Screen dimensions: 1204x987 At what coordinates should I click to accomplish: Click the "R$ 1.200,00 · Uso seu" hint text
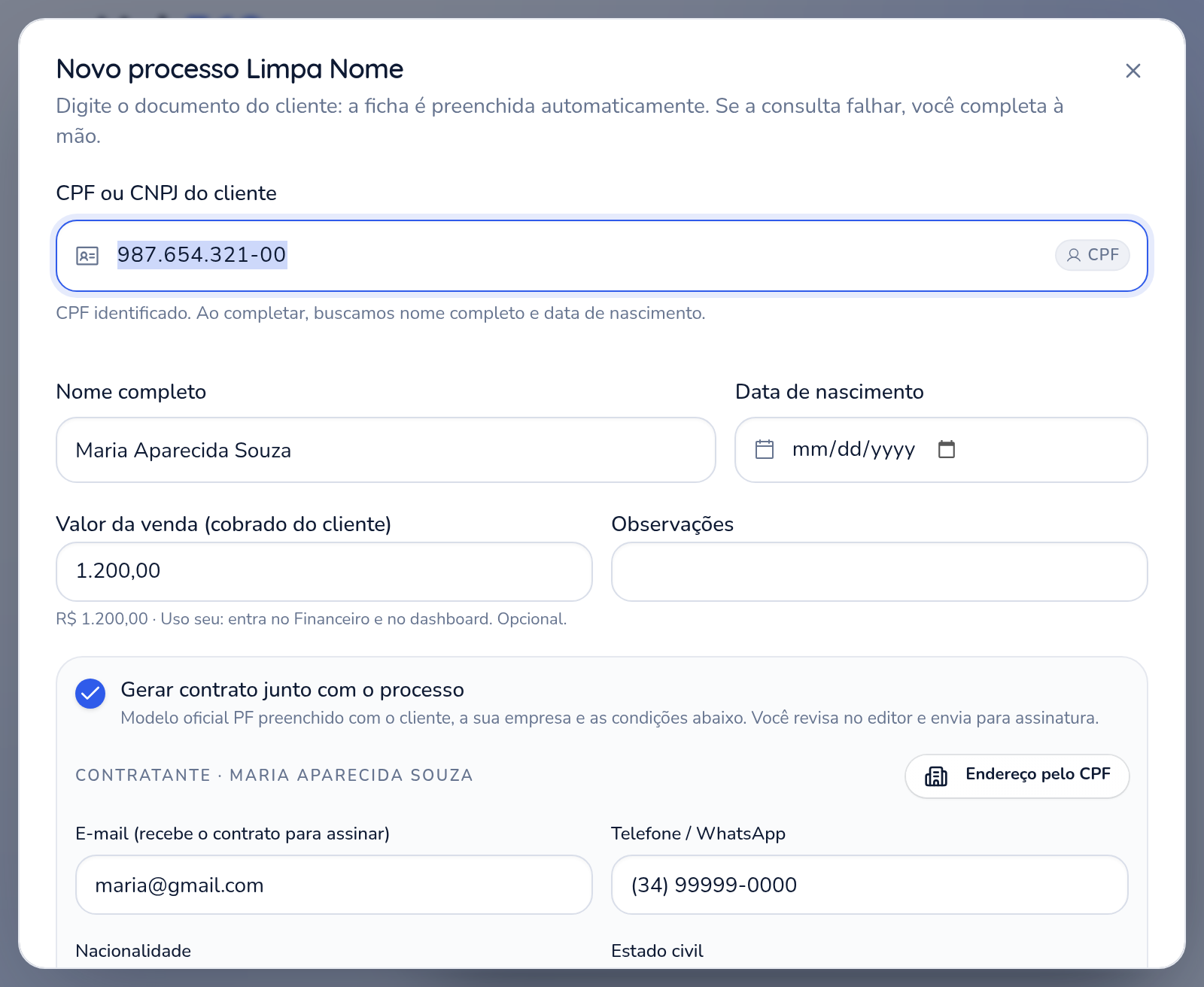click(311, 619)
